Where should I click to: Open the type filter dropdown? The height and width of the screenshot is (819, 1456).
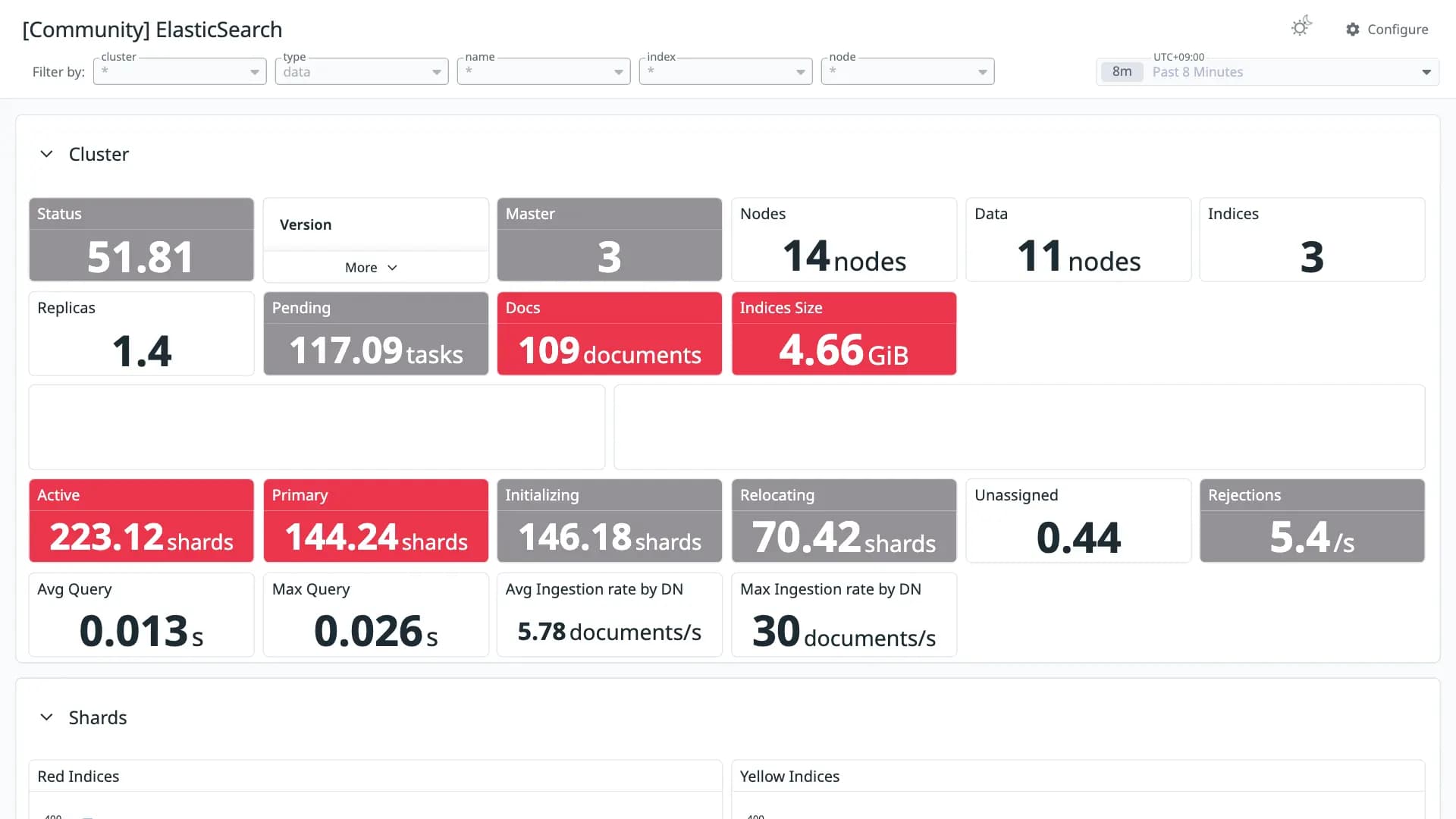[362, 71]
